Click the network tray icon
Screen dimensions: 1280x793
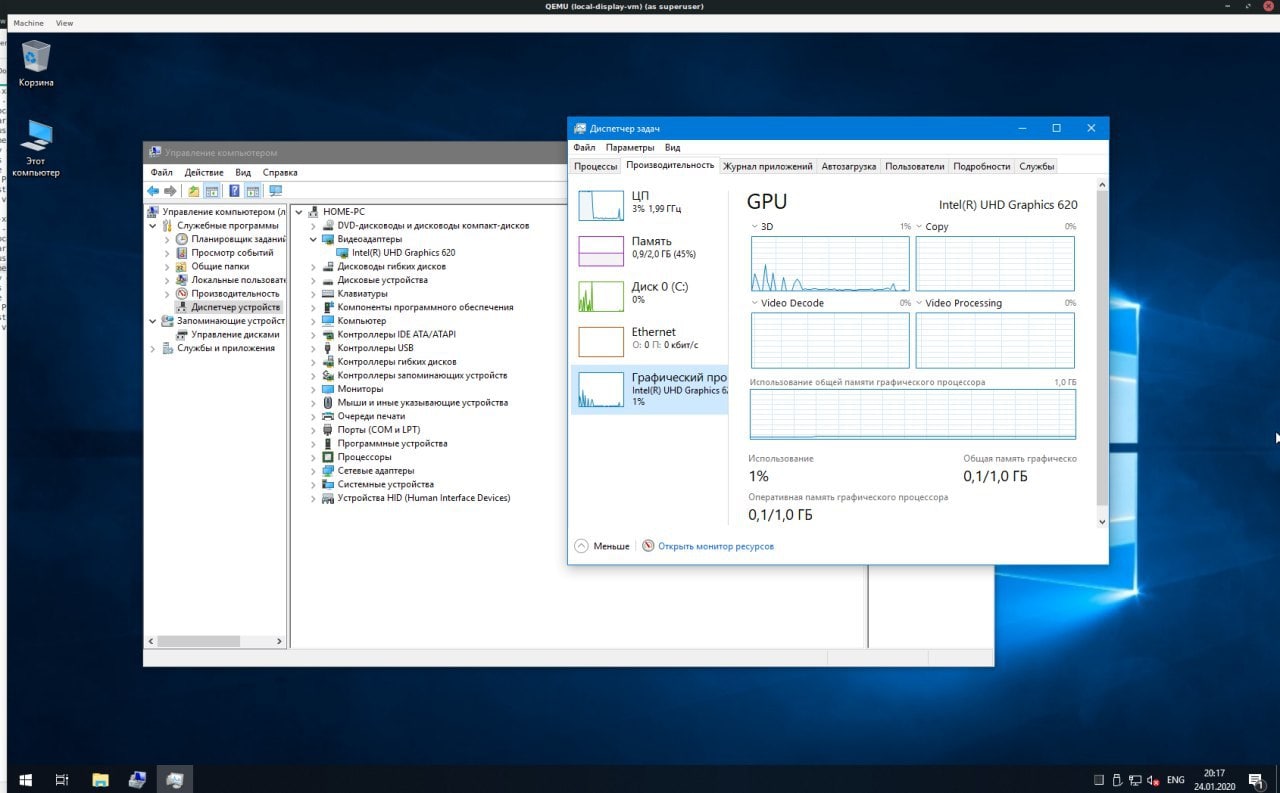pos(1135,780)
